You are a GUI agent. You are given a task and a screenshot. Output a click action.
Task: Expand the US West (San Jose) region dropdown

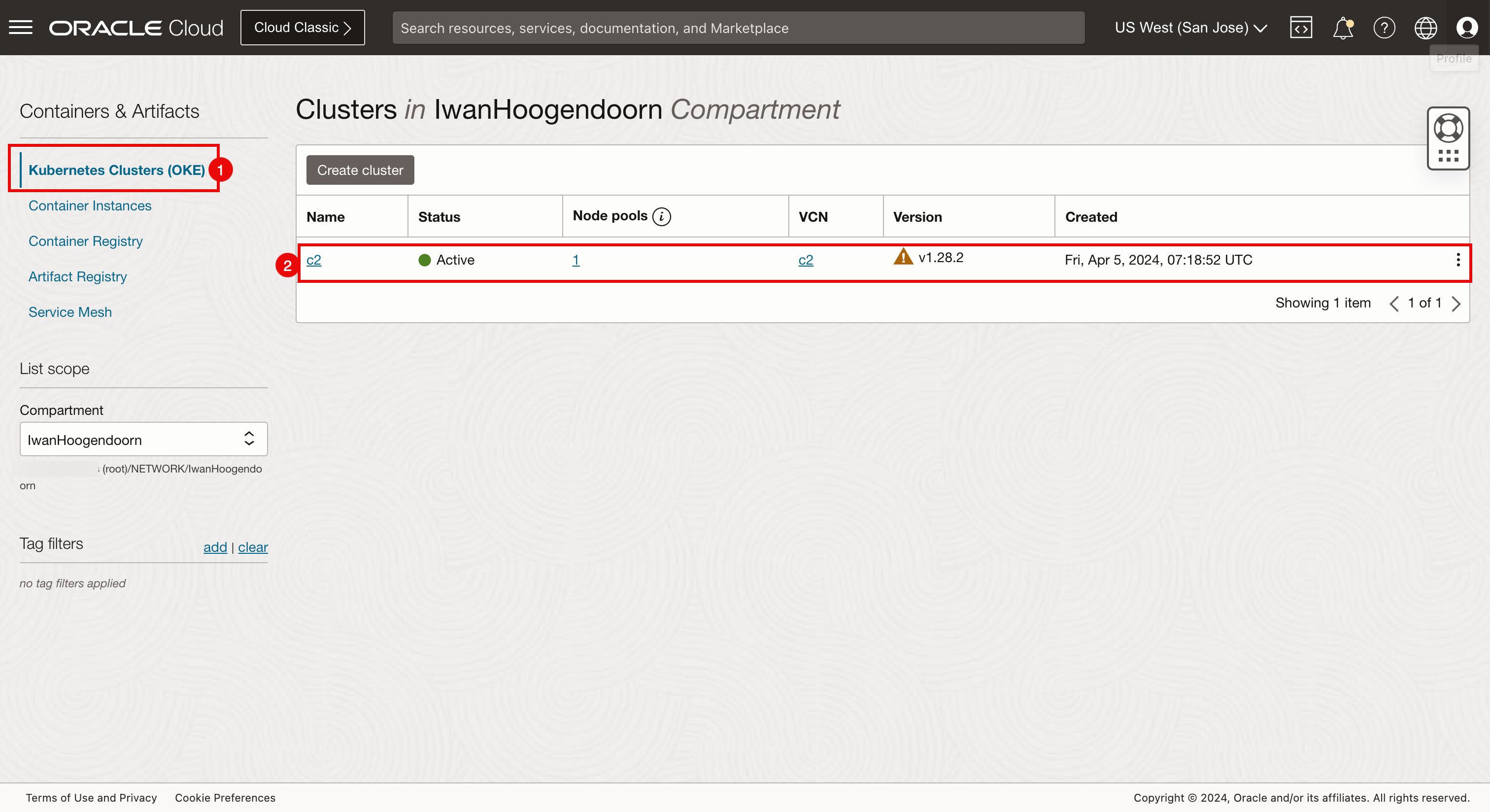point(1191,27)
